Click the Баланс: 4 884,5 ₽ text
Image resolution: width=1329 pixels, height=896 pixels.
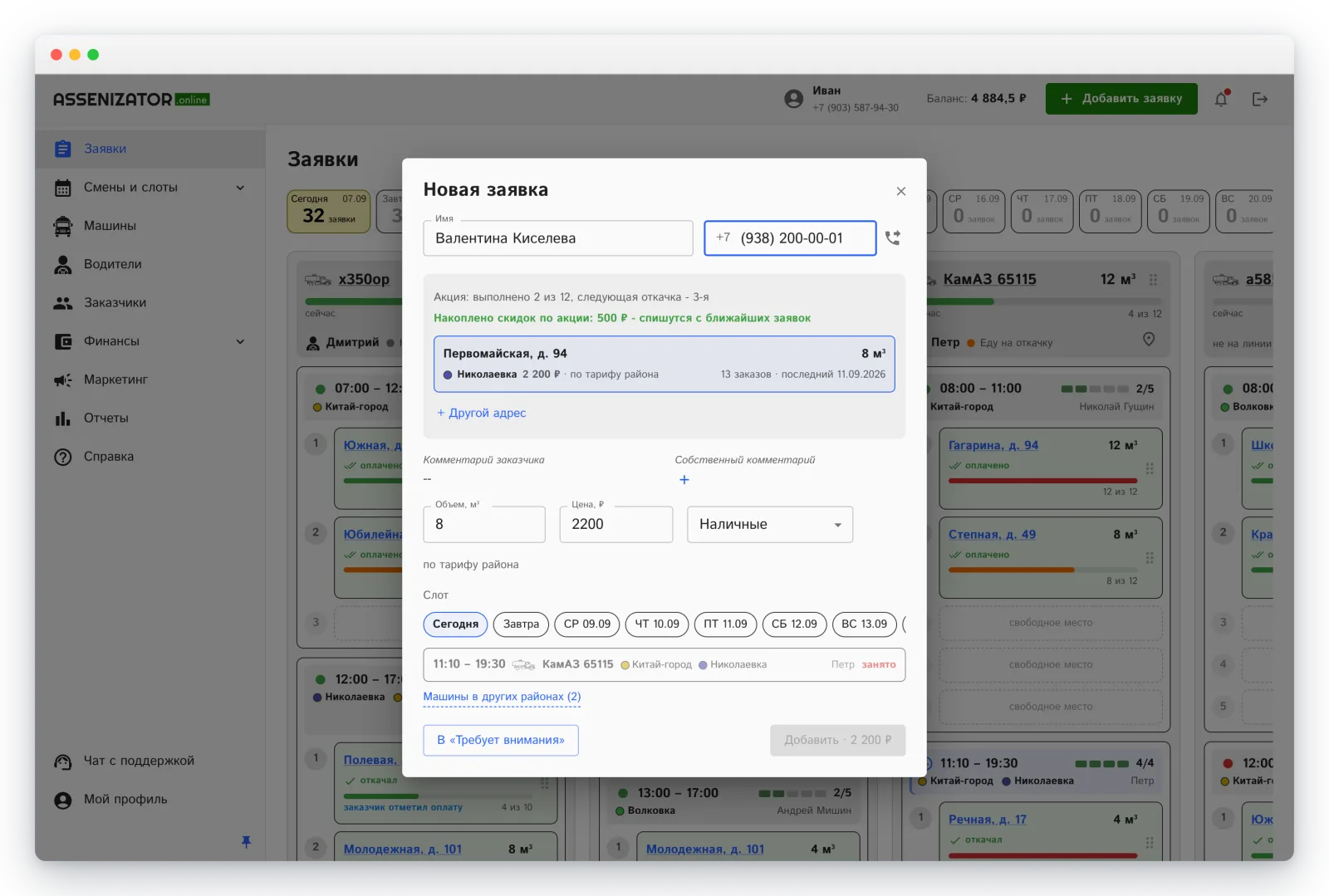click(976, 99)
